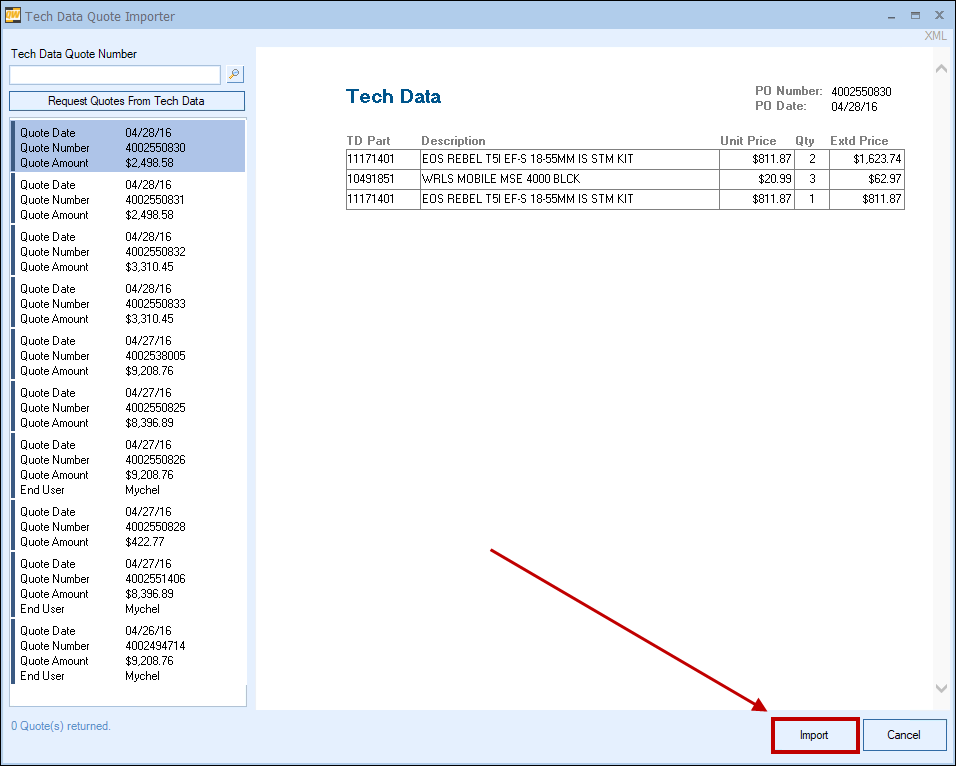Select quote number 4002538005 in list
The height and width of the screenshot is (766, 956).
pyautogui.click(x=128, y=355)
